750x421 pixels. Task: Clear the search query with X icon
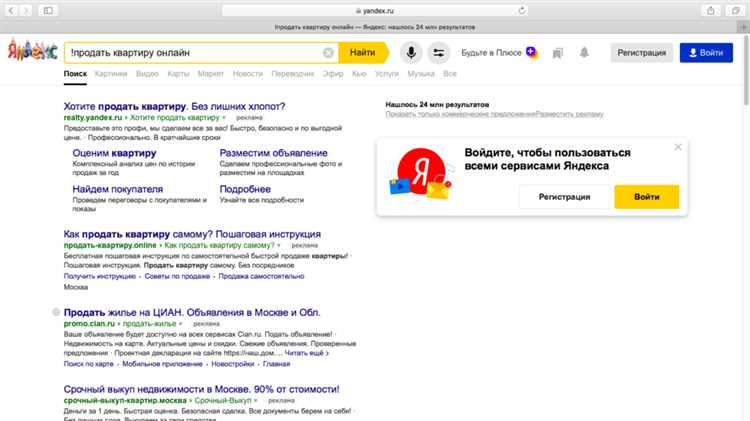click(328, 52)
